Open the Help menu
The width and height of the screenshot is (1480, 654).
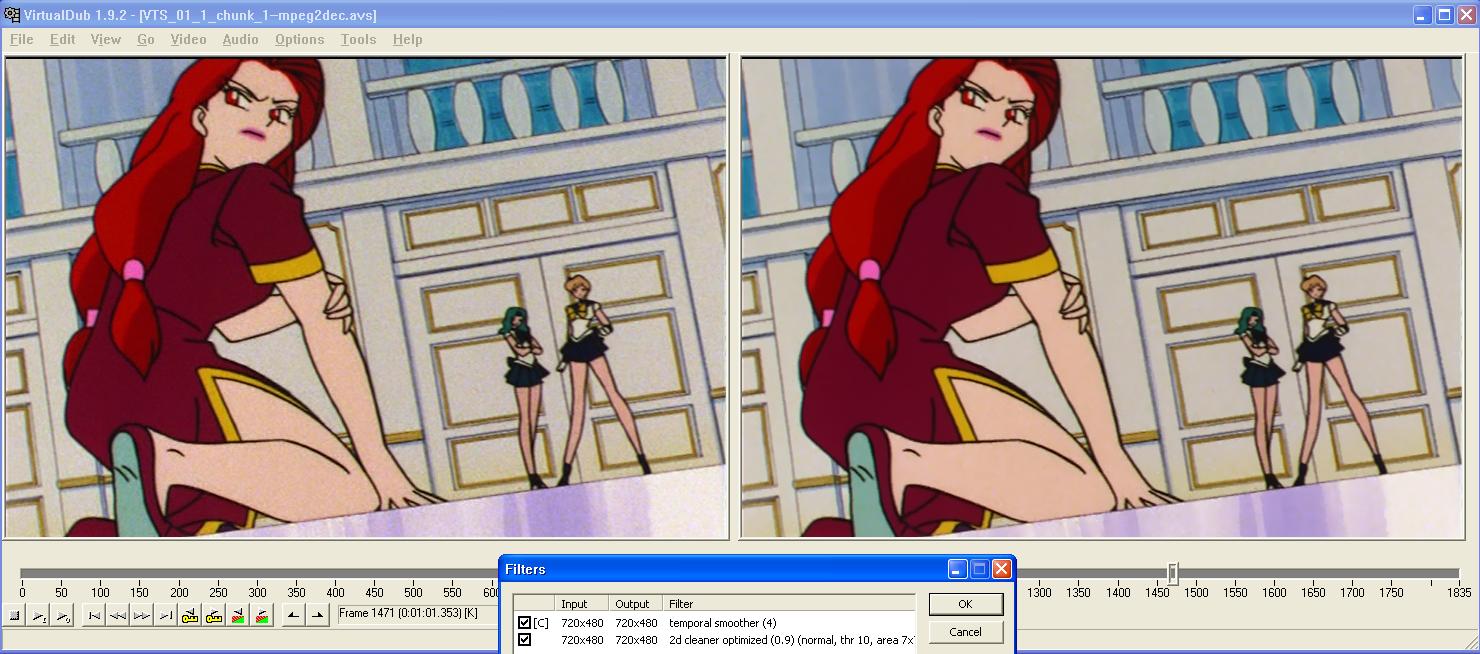coord(407,39)
